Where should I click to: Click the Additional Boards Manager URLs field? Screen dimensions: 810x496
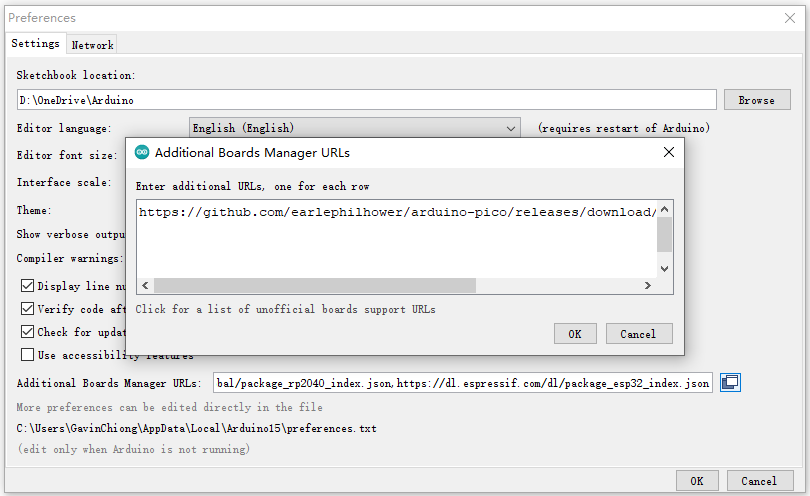[x=463, y=383]
